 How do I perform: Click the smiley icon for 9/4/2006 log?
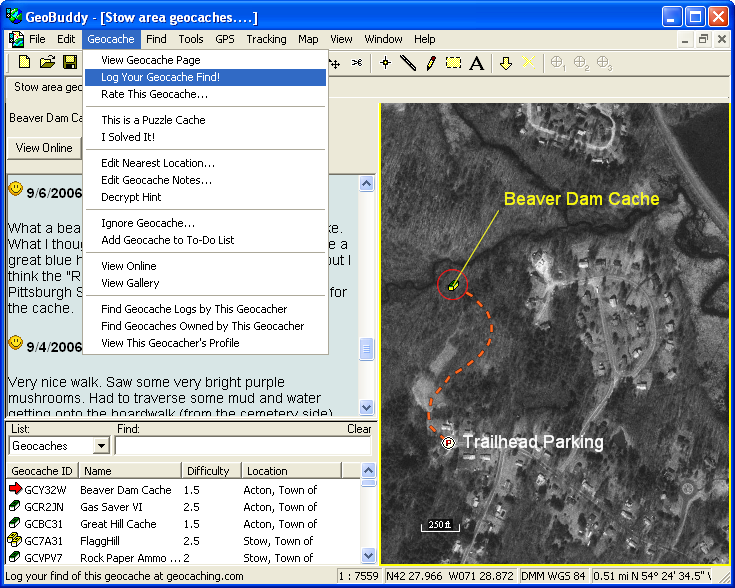[x=15, y=342]
